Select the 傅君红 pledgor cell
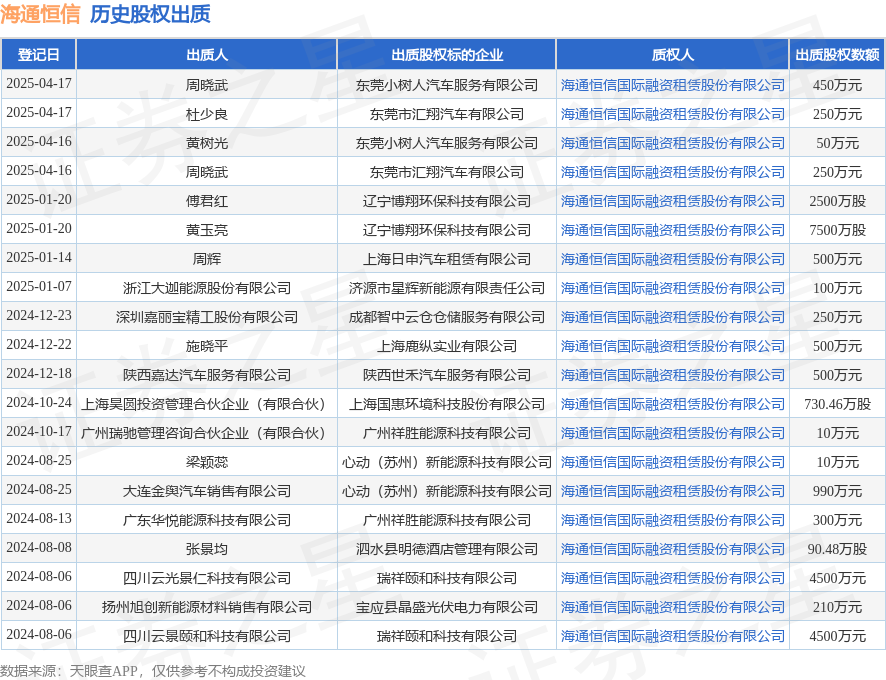This screenshot has height=680, width=886. tap(207, 201)
